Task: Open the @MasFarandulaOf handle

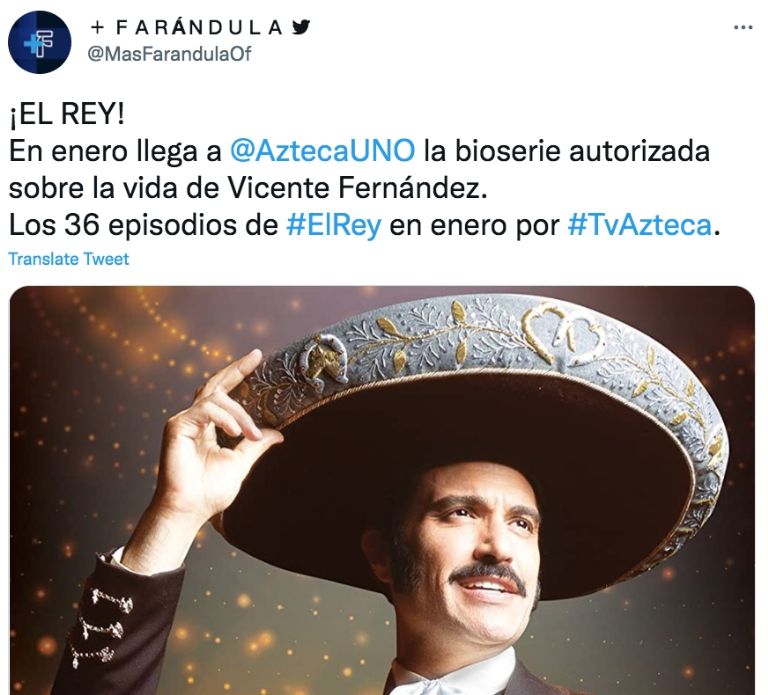Action: pyautogui.click(x=169, y=53)
